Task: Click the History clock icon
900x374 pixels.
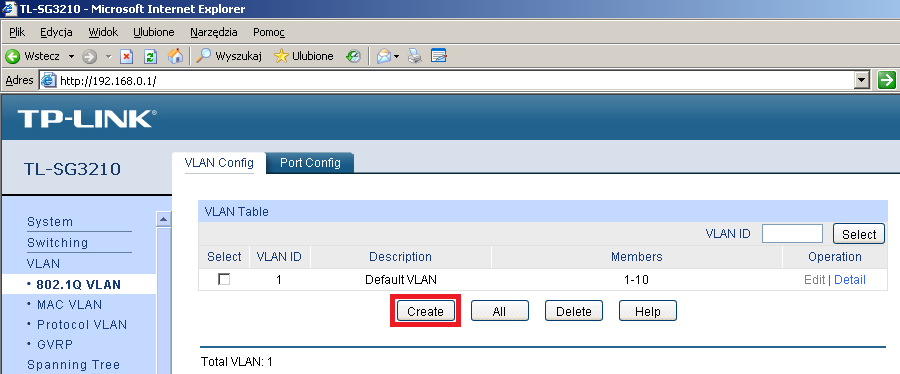Action: pyautogui.click(x=353, y=56)
